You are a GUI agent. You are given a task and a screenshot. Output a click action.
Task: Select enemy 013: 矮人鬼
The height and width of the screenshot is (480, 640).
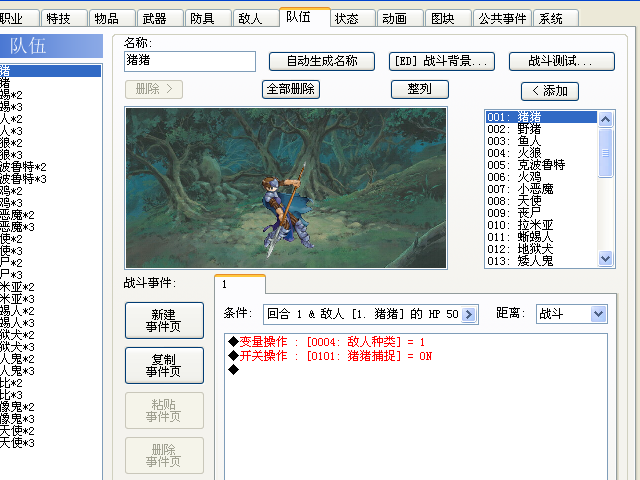click(541, 261)
